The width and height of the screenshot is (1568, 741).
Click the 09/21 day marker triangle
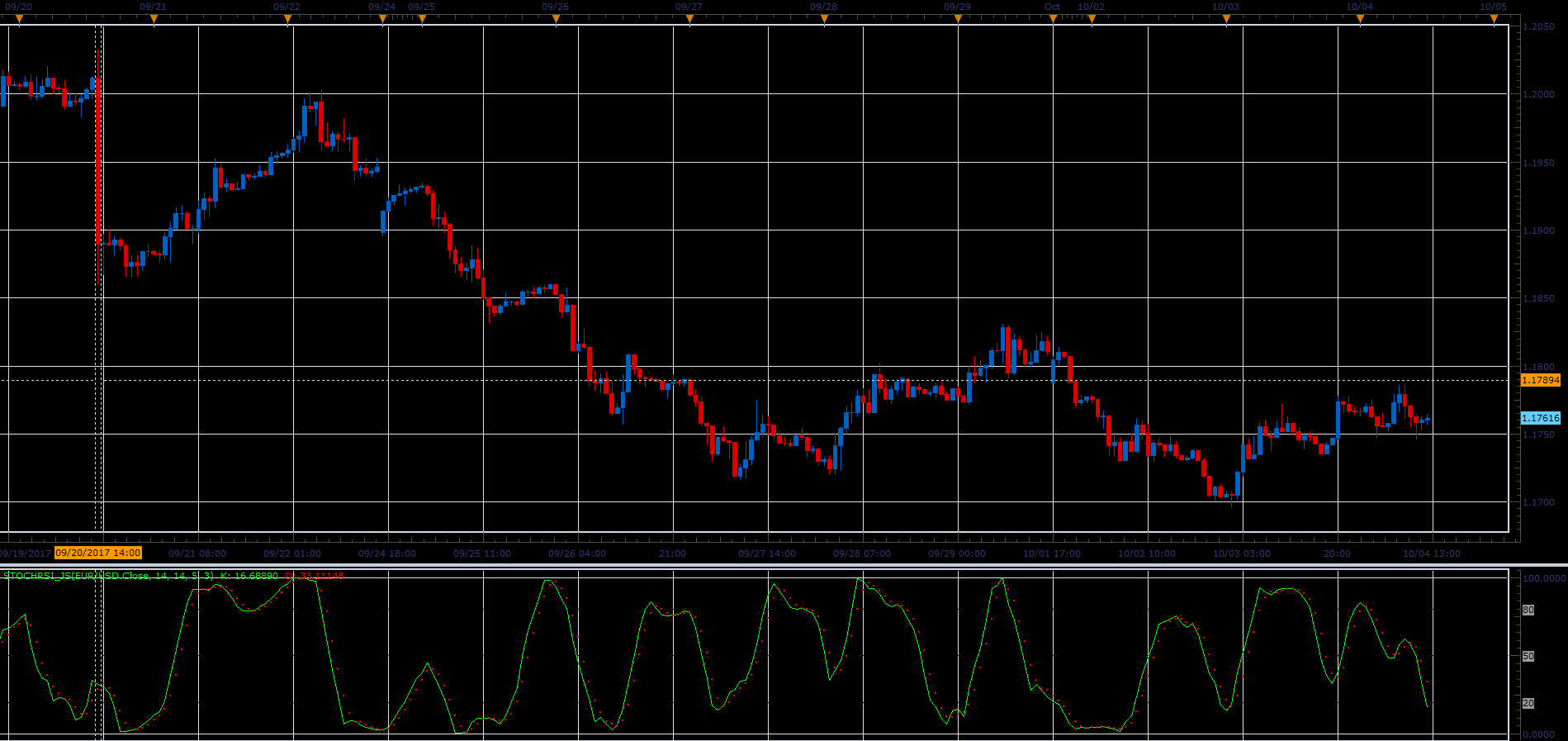point(154,19)
